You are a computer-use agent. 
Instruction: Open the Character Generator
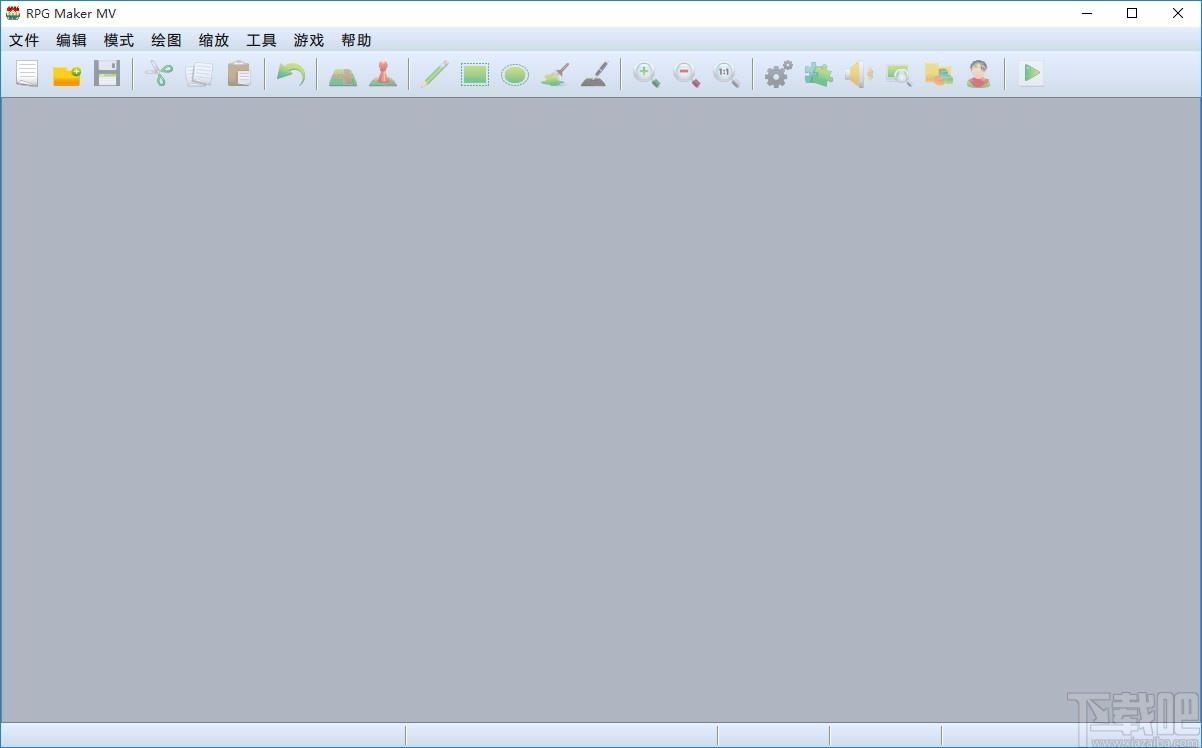tap(978, 73)
